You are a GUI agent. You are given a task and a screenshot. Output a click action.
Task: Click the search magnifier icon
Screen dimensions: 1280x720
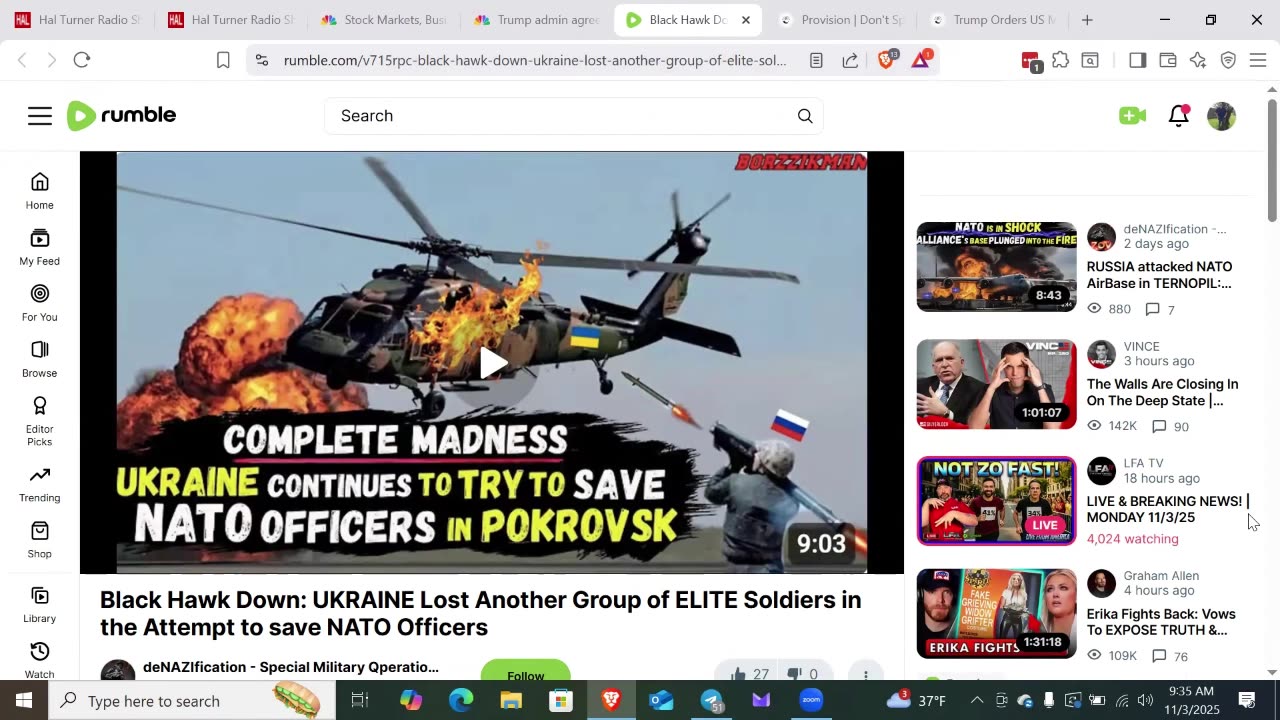(805, 116)
